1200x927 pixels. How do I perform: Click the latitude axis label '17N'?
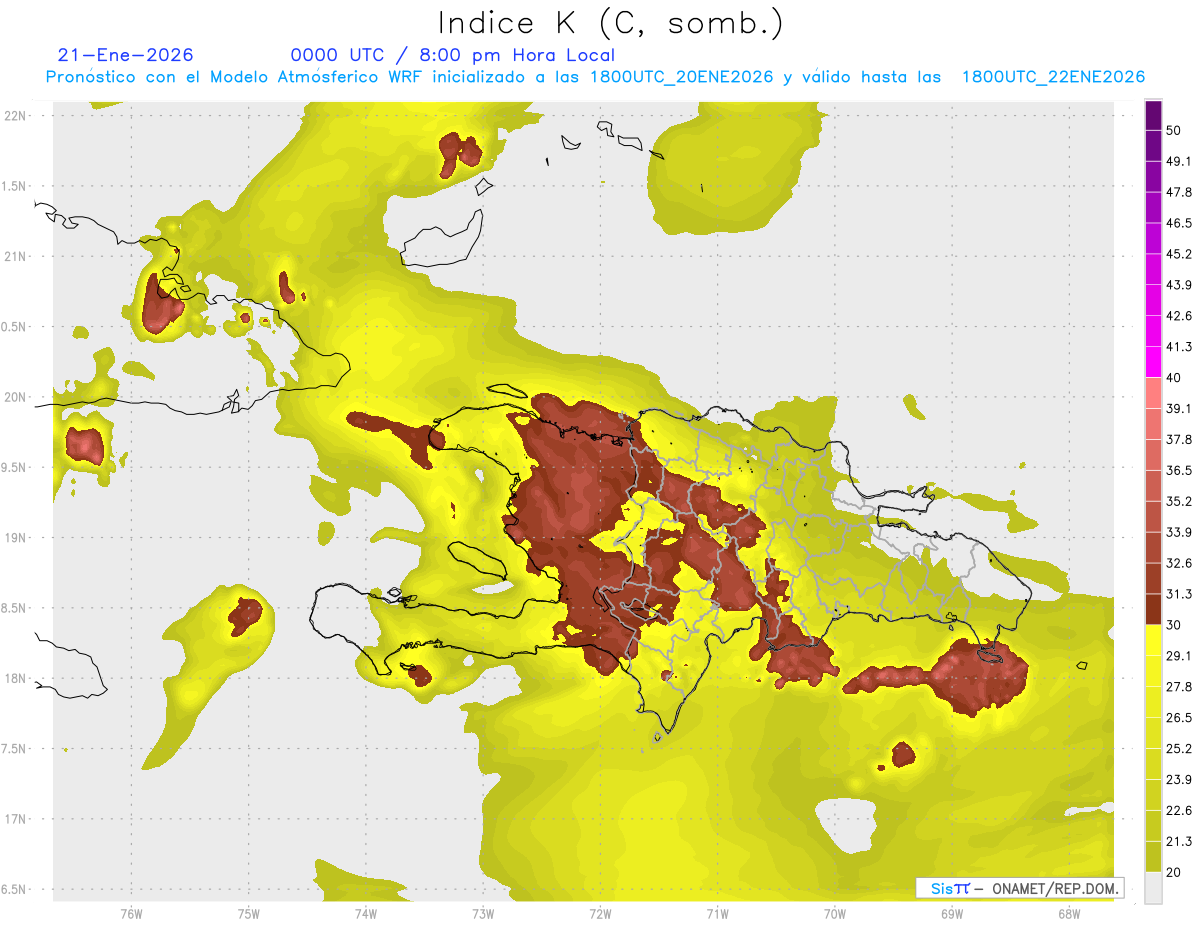[x=16, y=819]
